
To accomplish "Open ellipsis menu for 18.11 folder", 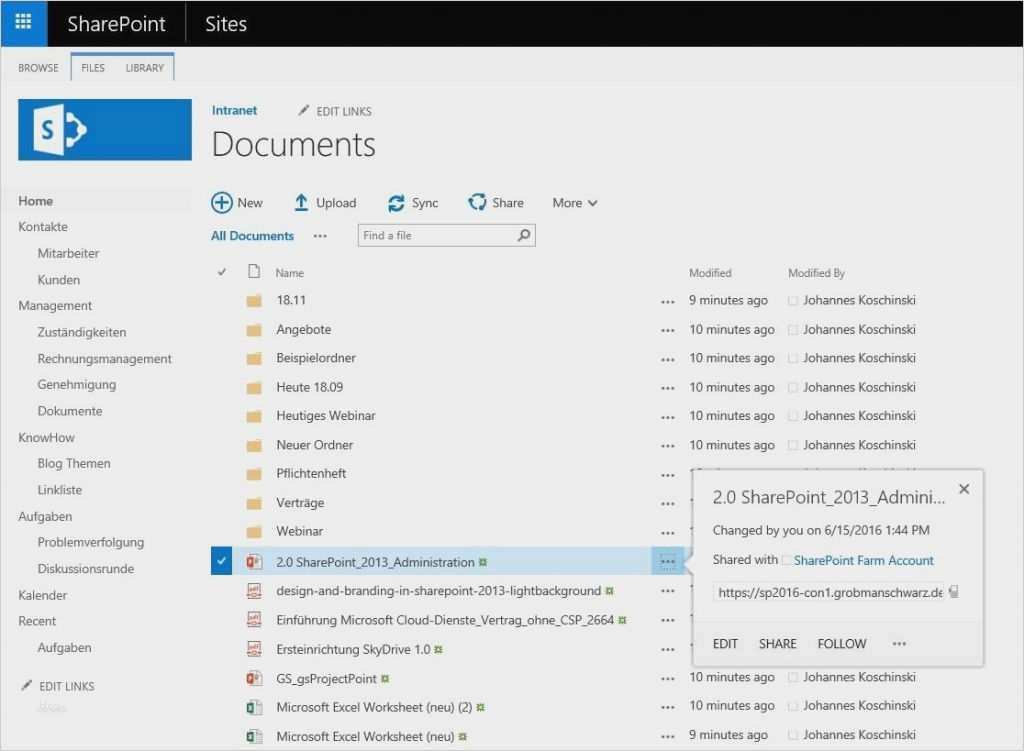I will 667,302.
